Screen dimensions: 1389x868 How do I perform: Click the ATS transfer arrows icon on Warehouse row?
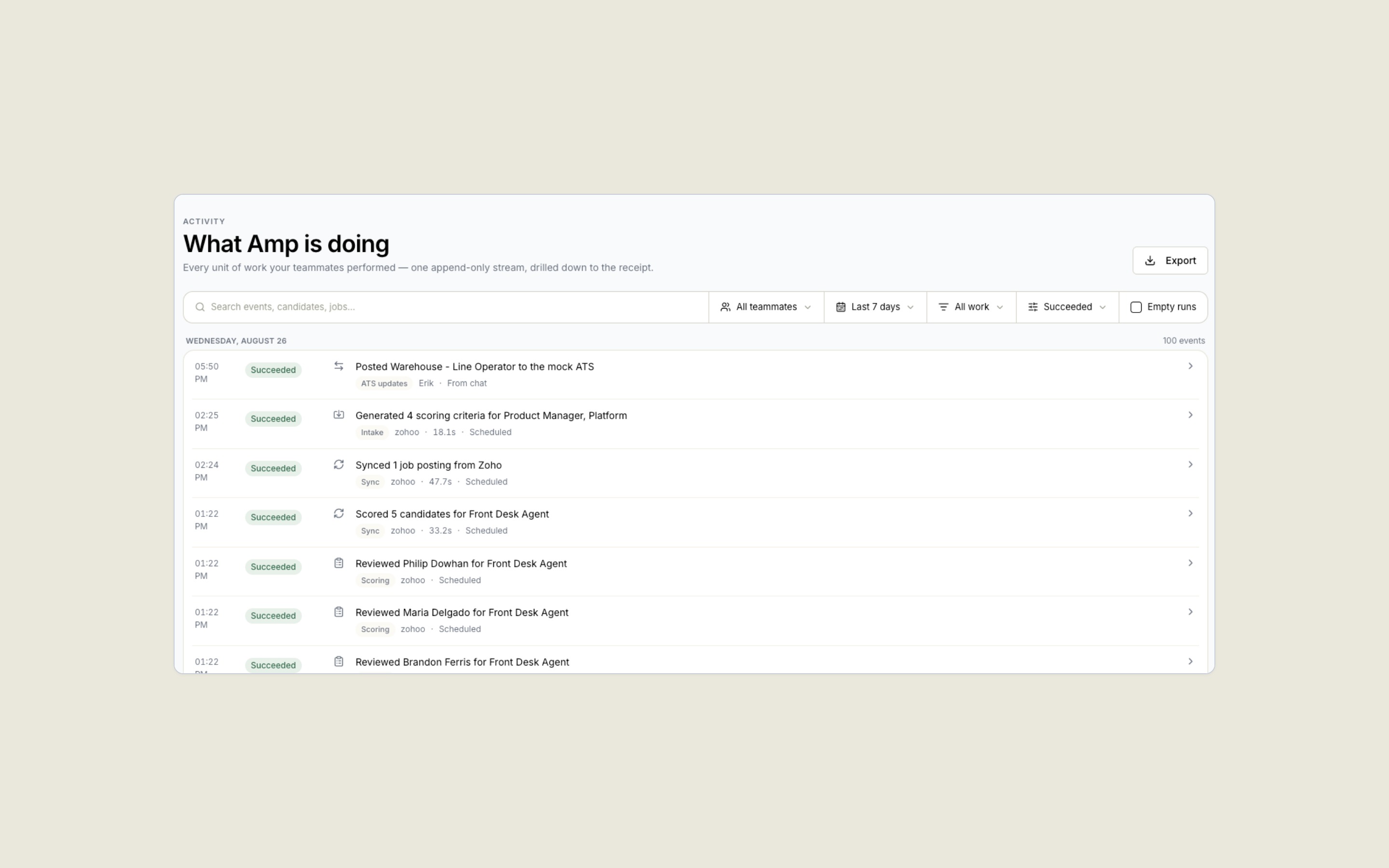tap(339, 366)
